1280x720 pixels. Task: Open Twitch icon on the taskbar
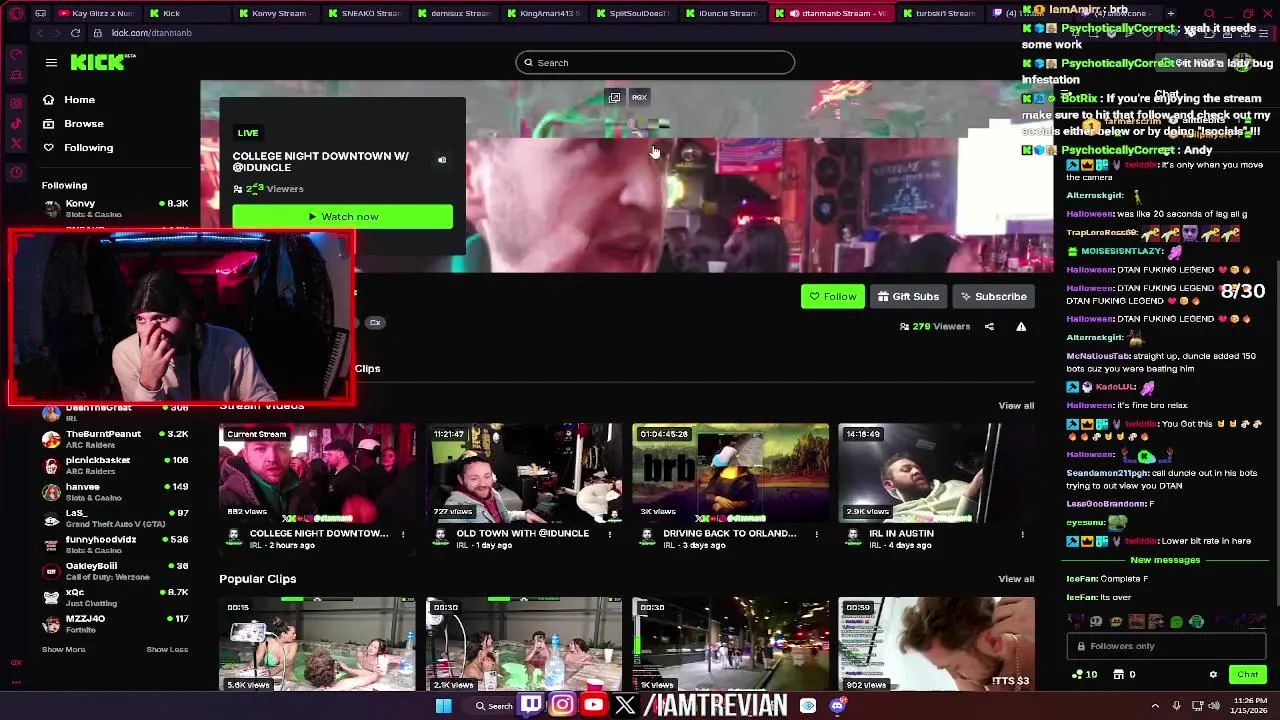[x=531, y=705]
